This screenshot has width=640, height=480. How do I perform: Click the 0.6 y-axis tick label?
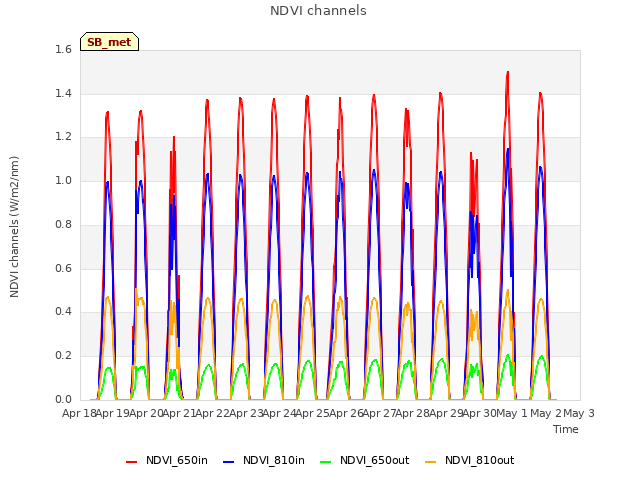tap(63, 268)
